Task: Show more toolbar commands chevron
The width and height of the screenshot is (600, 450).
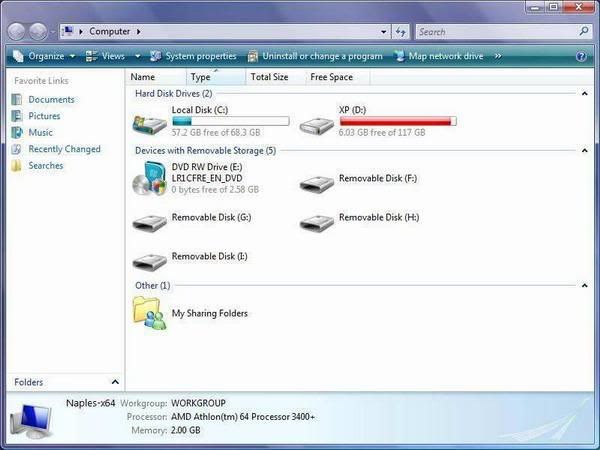Action: [x=498, y=56]
